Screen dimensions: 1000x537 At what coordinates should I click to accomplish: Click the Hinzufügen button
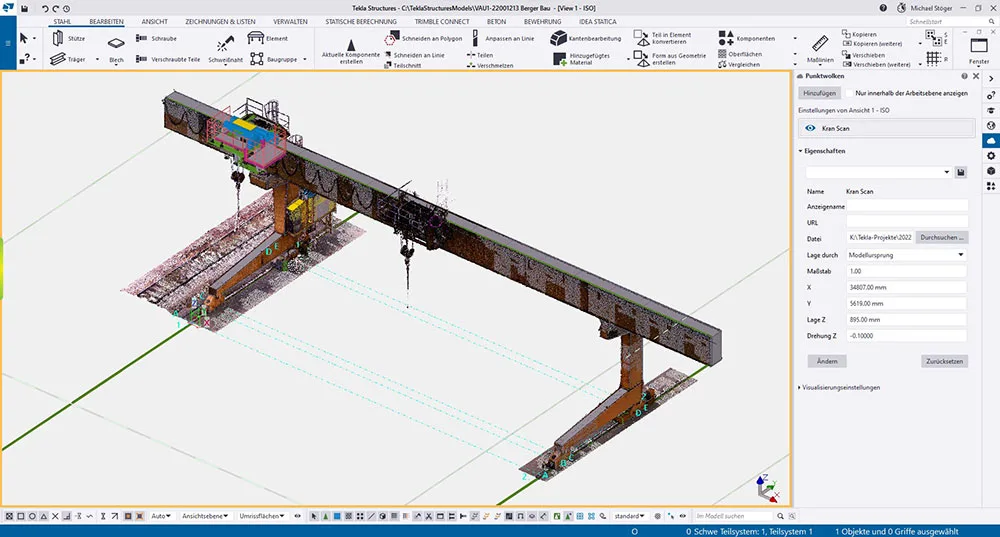[820, 93]
